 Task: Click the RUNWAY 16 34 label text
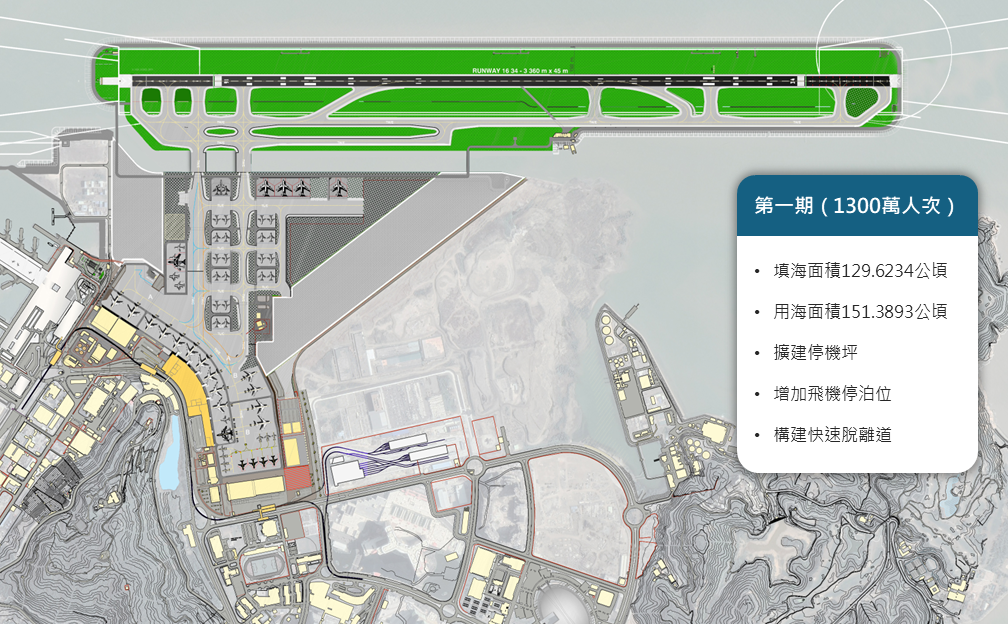click(x=520, y=72)
